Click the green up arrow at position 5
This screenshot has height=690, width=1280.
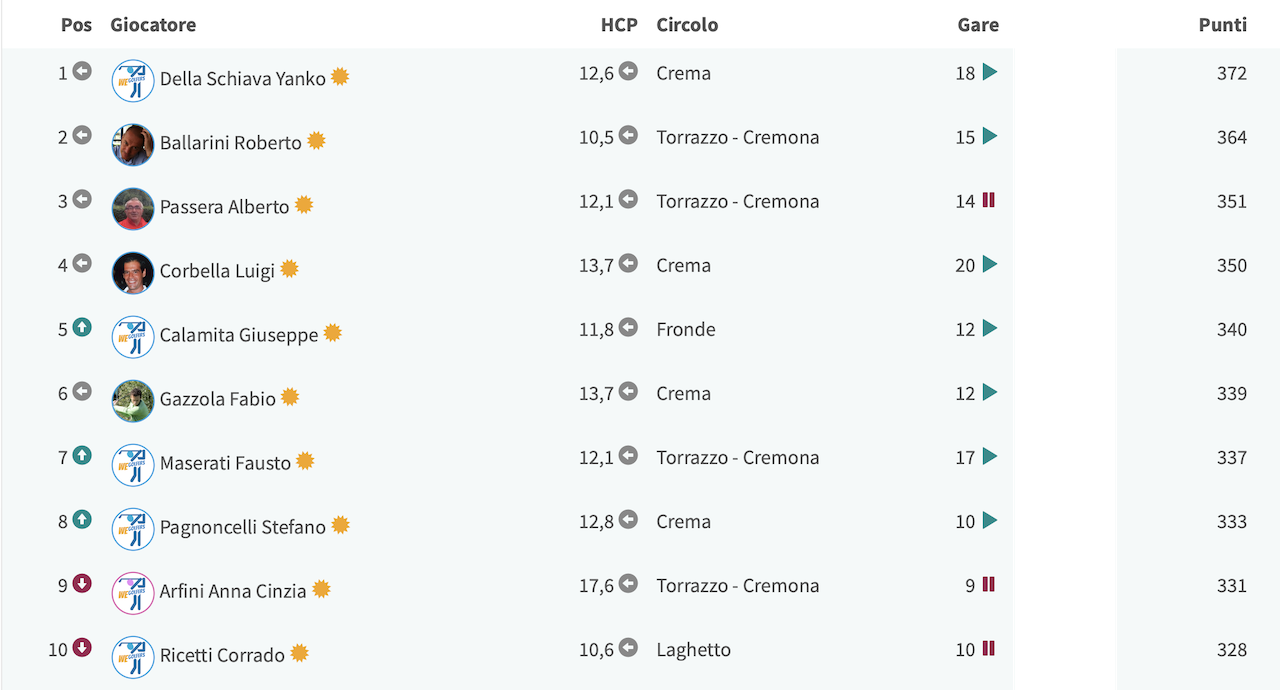(82, 327)
